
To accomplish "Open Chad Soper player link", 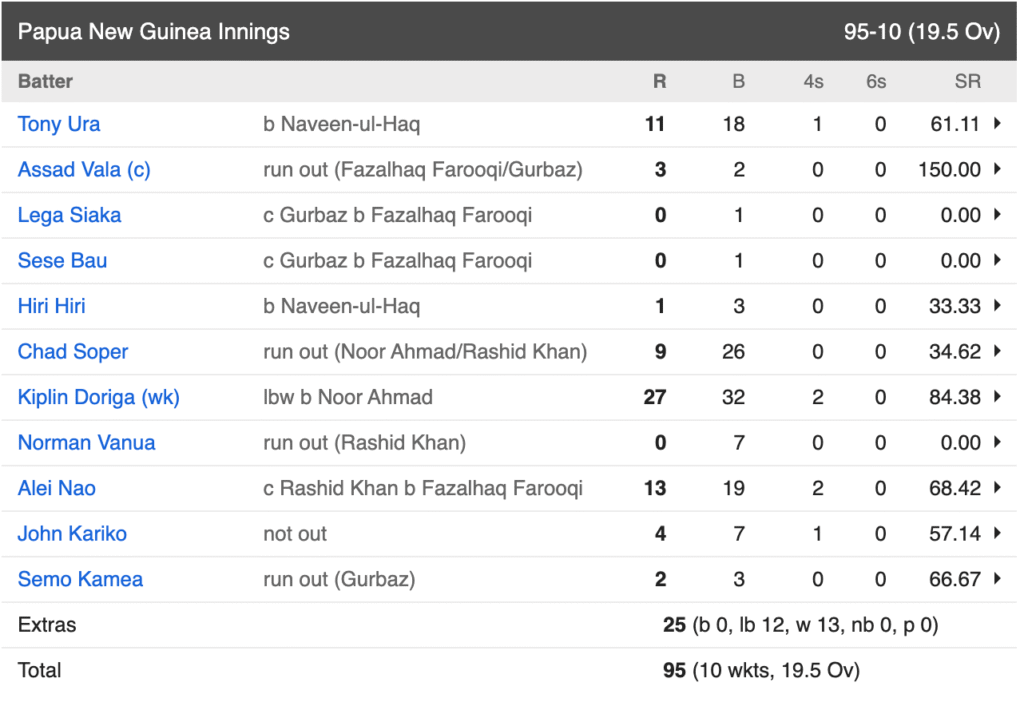I will pos(73,351).
